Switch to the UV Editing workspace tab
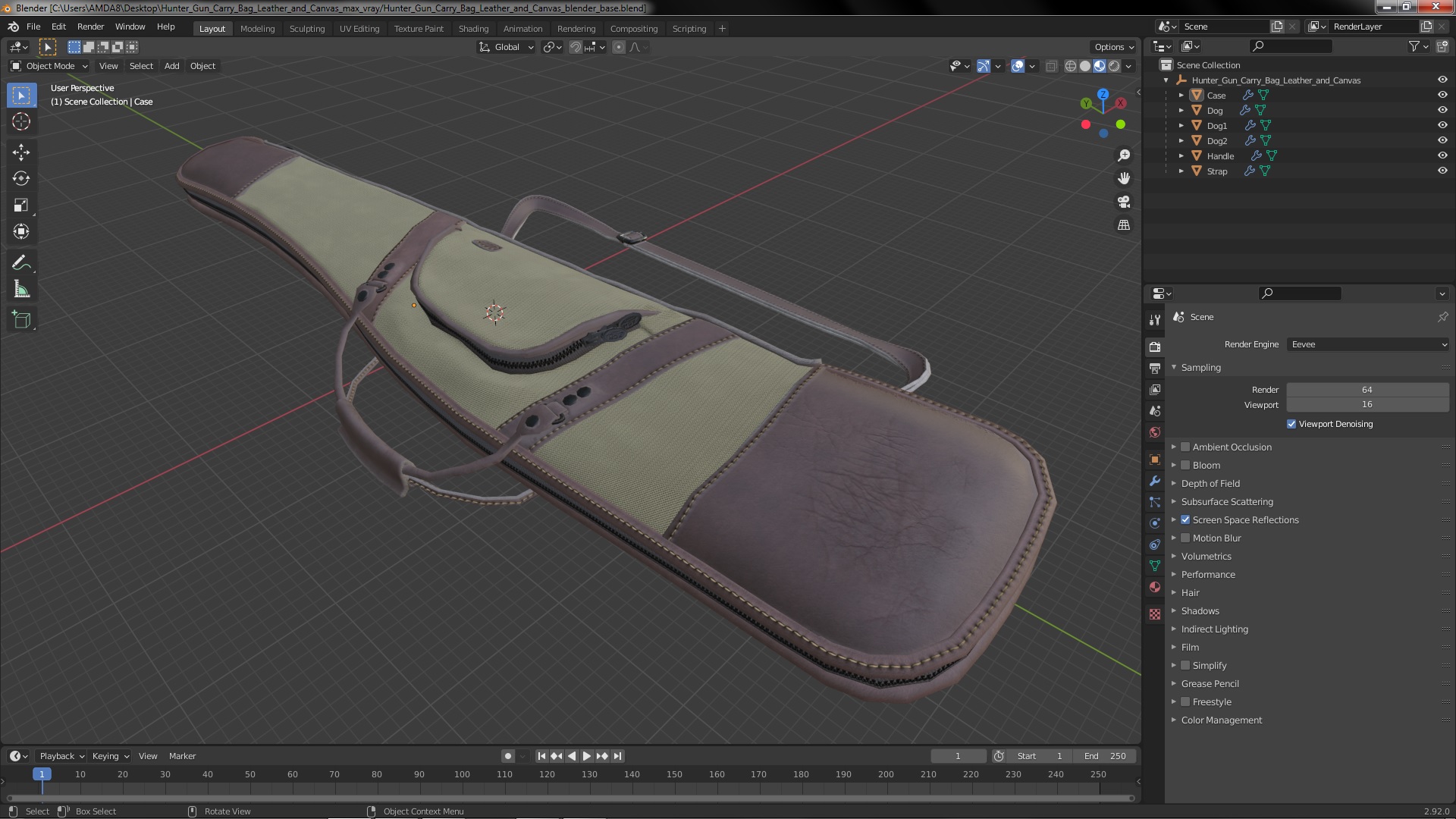The width and height of the screenshot is (1456, 819). [359, 29]
